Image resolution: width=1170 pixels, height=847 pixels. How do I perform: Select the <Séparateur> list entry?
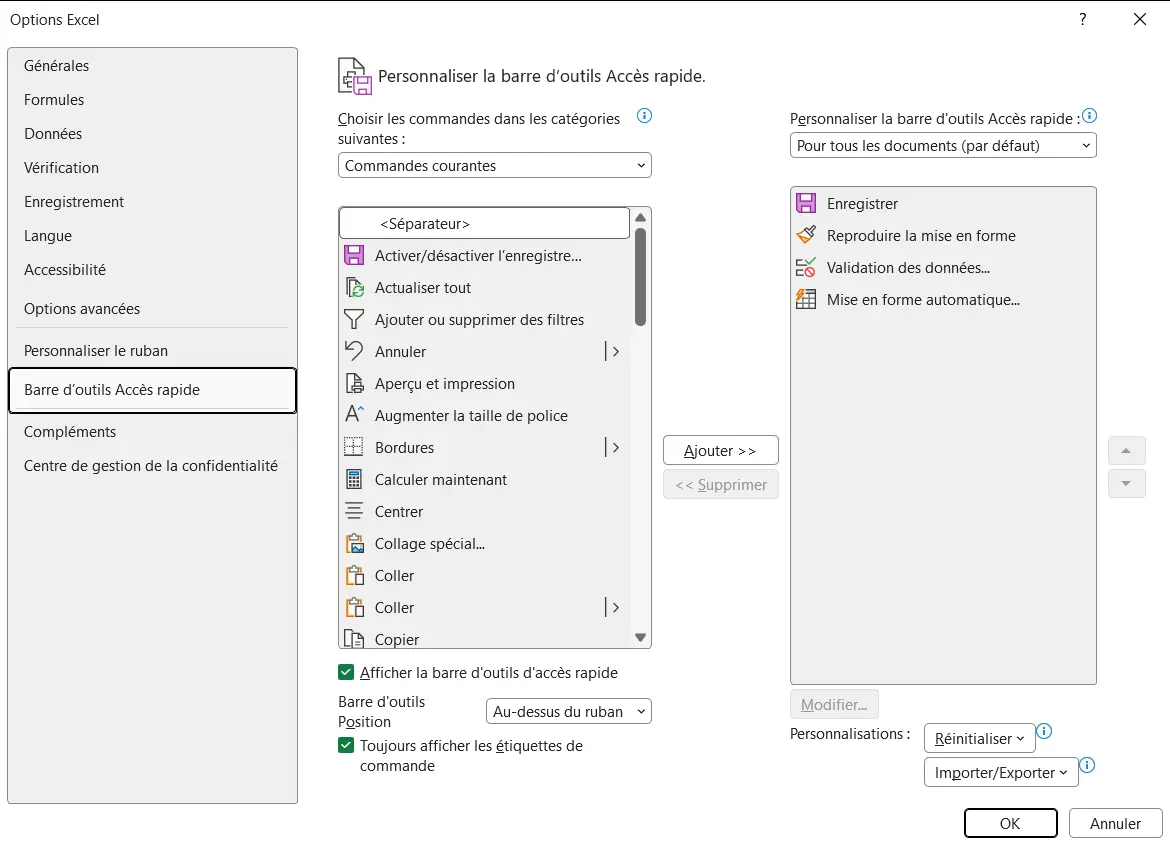(484, 223)
